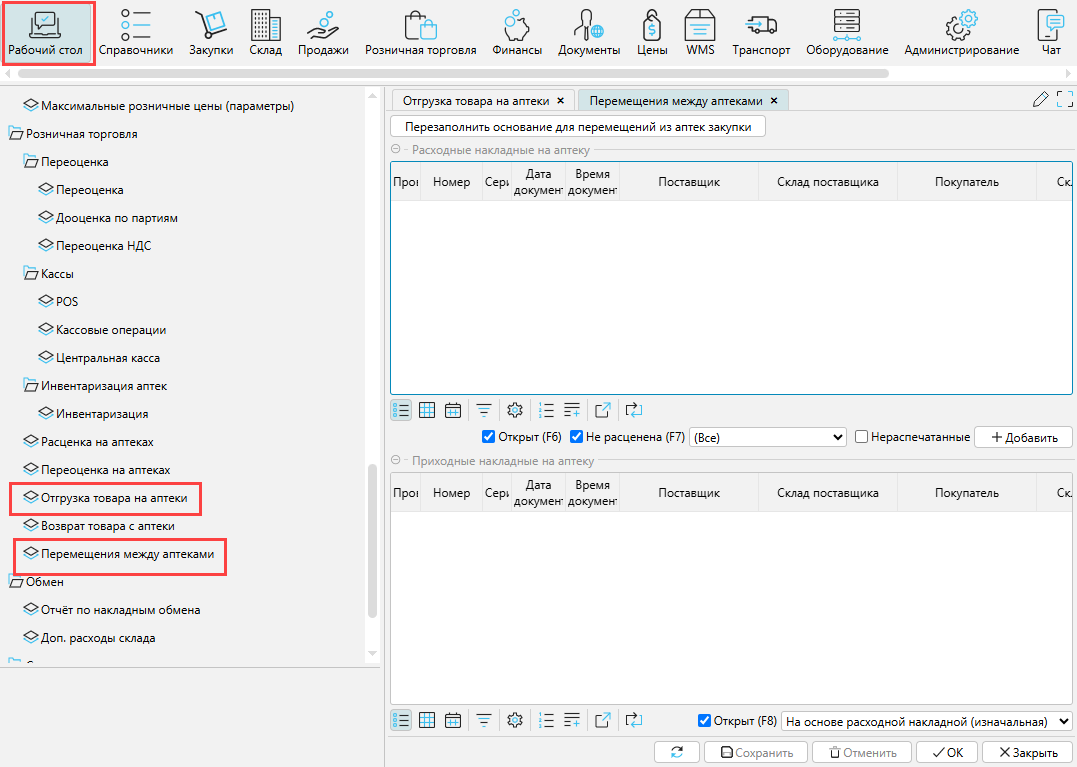
Task: Click Перезаполнить основание для перемещений button
Action: click(578, 127)
